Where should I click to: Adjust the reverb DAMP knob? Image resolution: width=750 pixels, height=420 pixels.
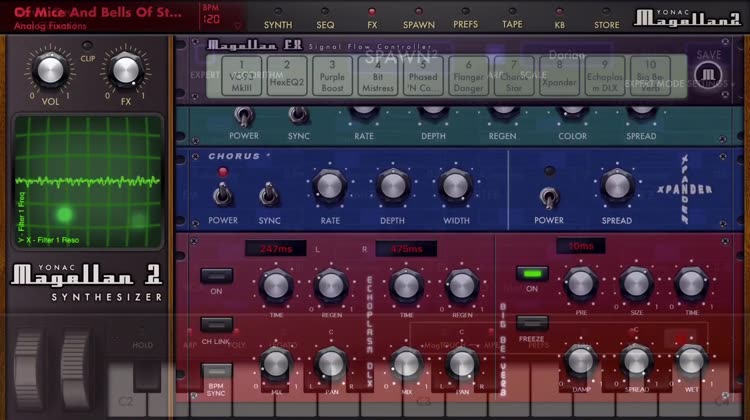point(581,362)
